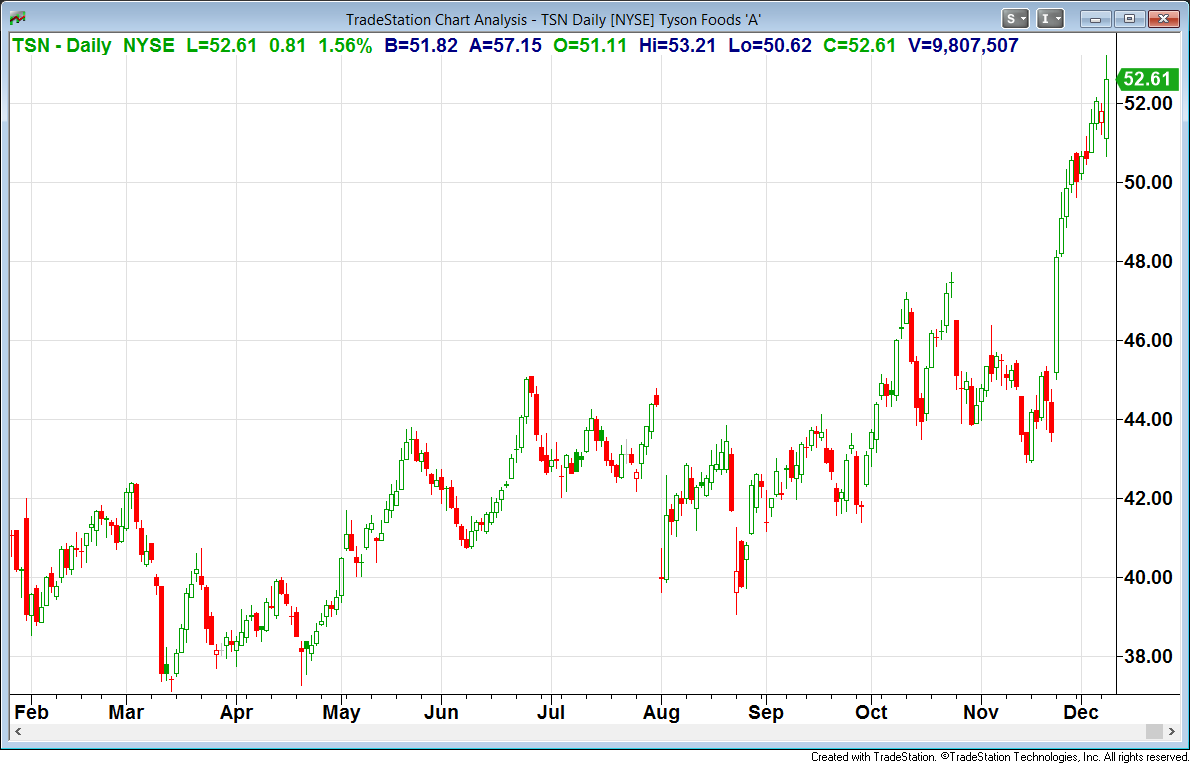Click the 'TSN - Daily' status text
The image size is (1190, 763).
click(x=62, y=46)
